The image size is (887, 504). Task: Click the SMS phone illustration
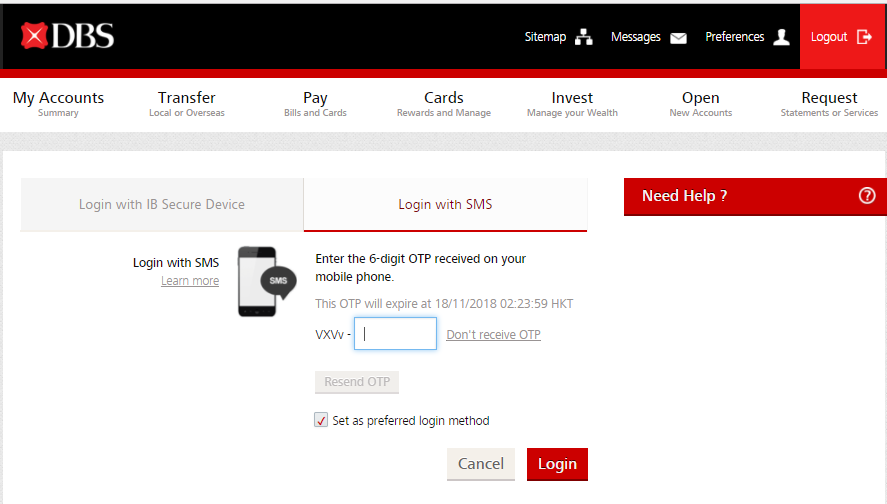(x=265, y=282)
